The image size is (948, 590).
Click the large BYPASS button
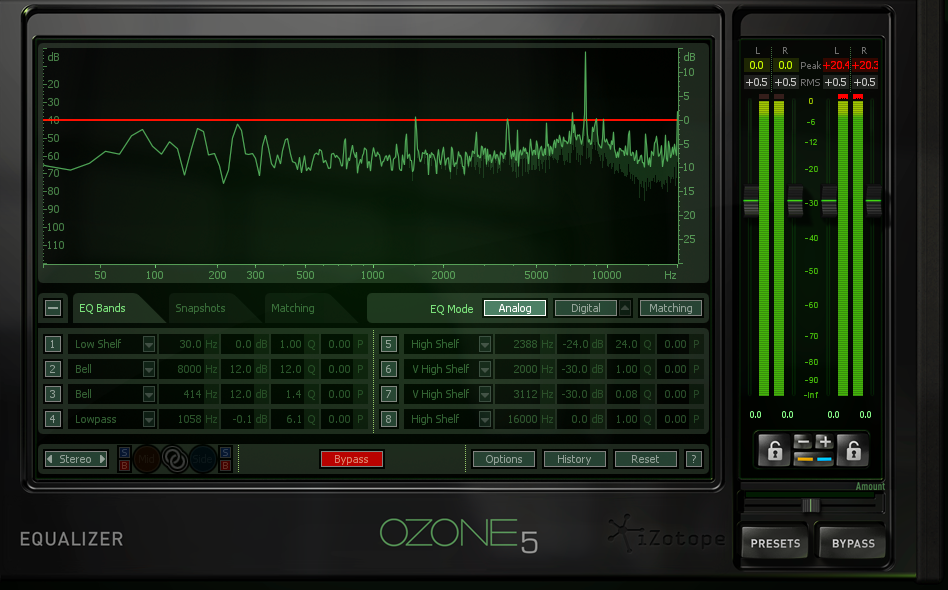[x=853, y=543]
